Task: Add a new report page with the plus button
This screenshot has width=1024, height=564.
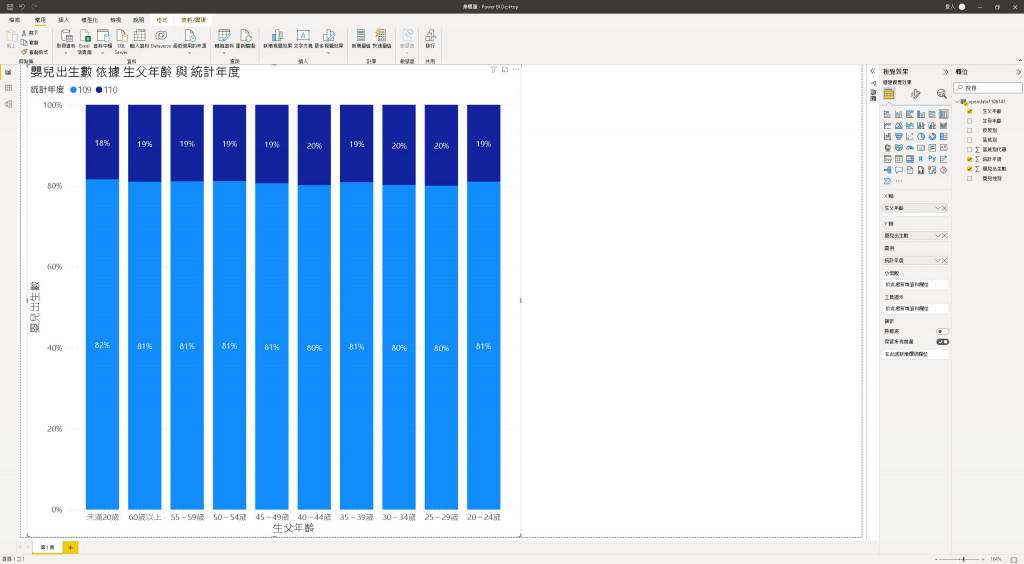Action: coord(71,547)
